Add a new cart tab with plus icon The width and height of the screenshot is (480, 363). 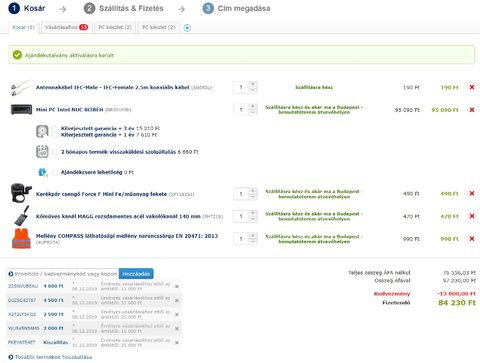click(187, 28)
